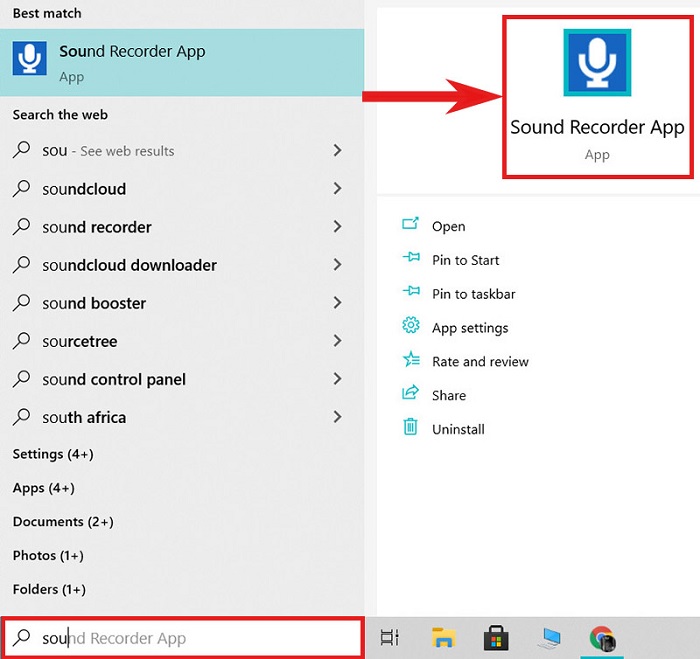Select Pin to taskbar option
This screenshot has width=700, height=659.
(473, 294)
